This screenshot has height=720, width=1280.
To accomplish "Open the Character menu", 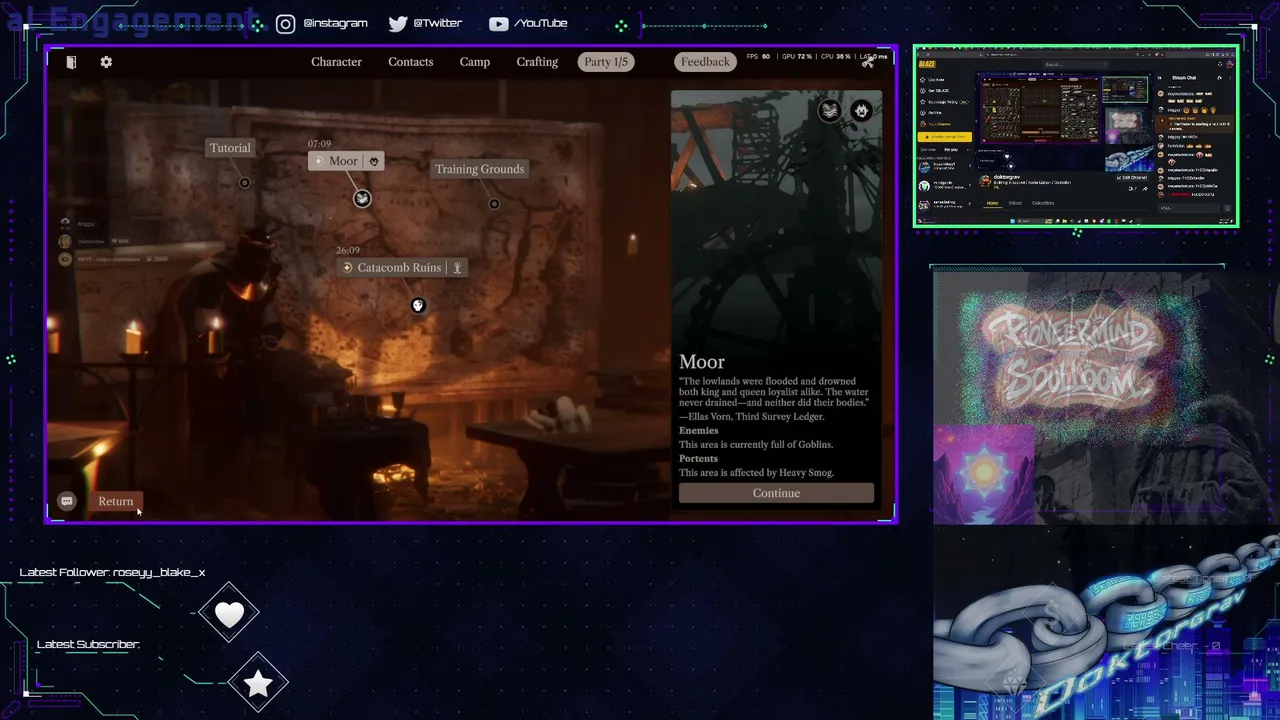I will (336, 62).
